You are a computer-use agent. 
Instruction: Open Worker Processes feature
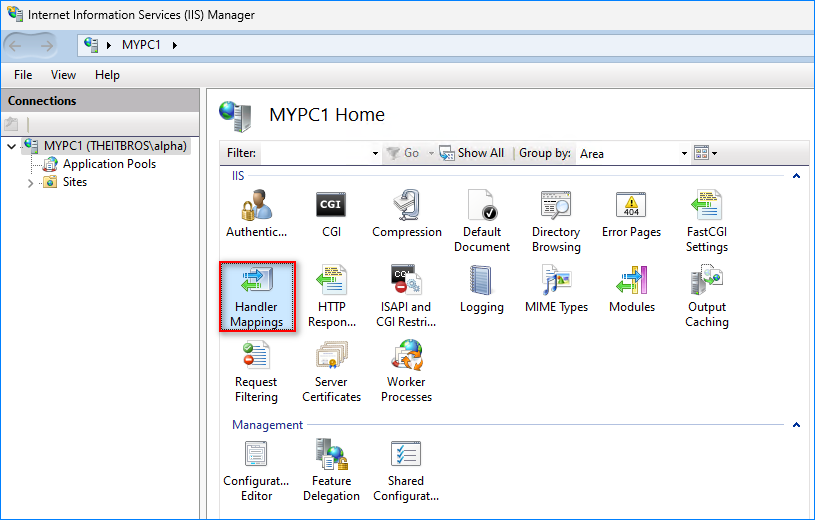tap(406, 371)
